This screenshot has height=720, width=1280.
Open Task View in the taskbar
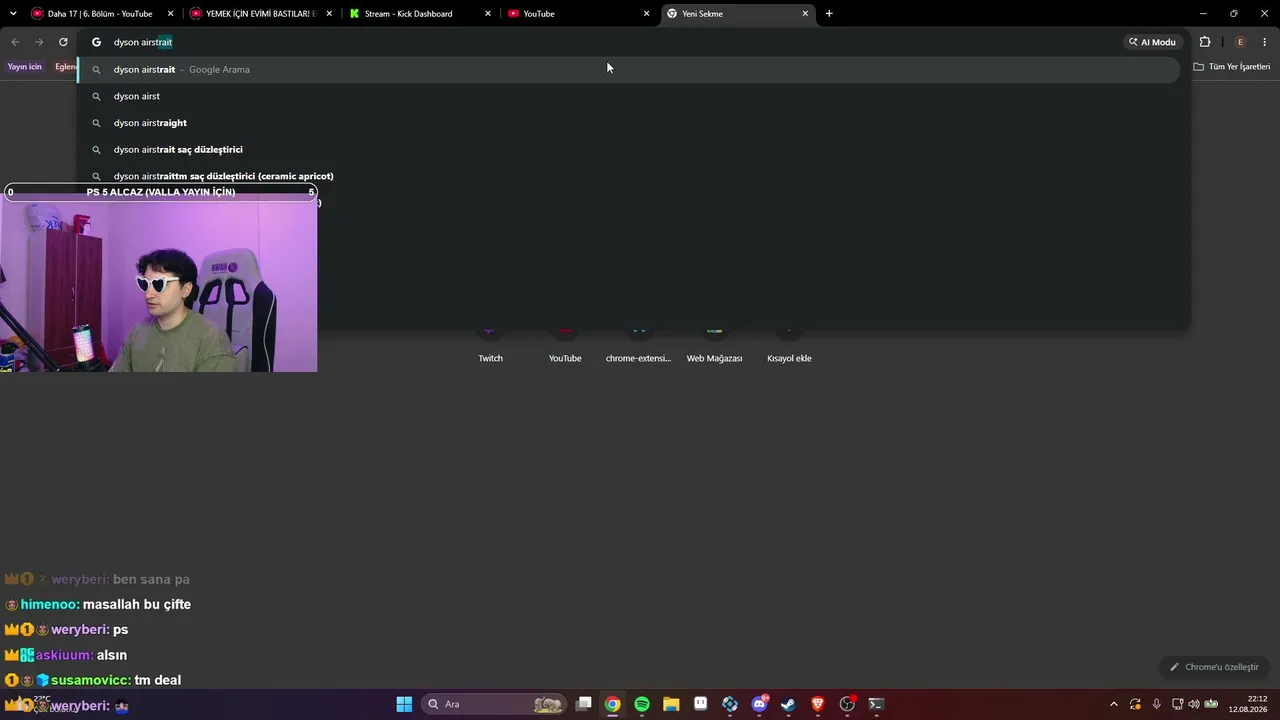(x=584, y=704)
